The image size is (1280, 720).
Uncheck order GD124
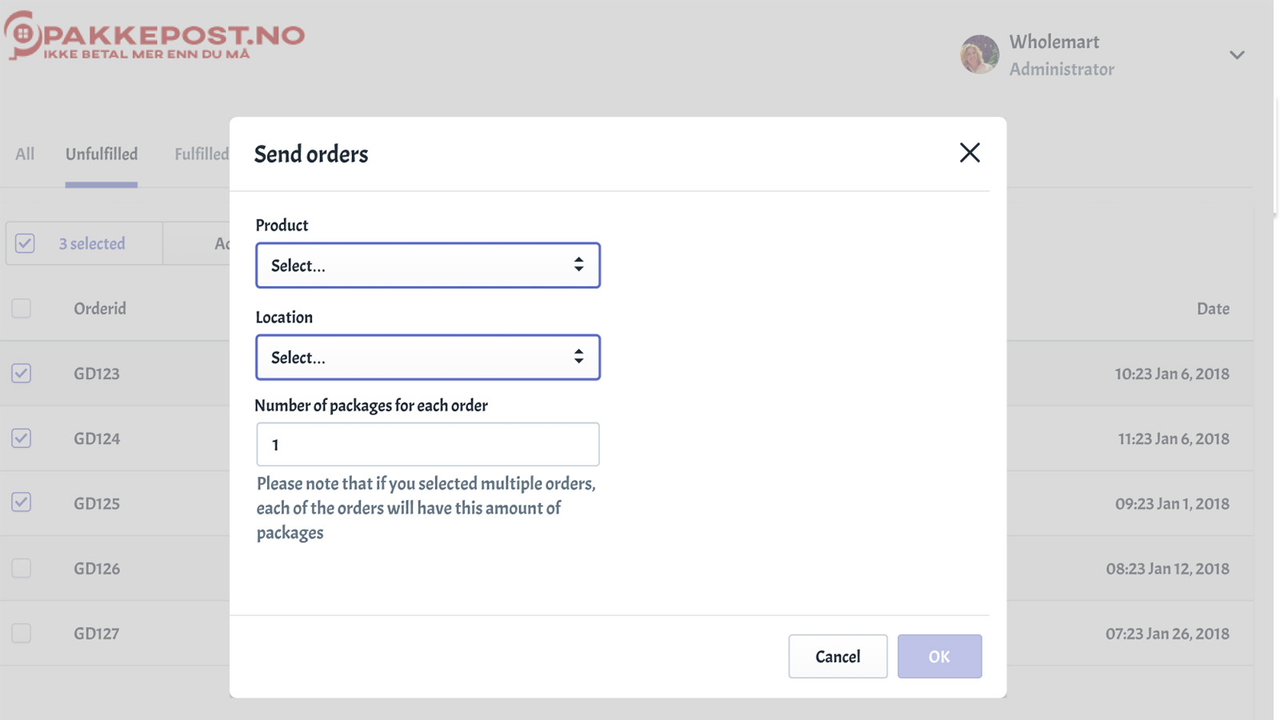21,438
